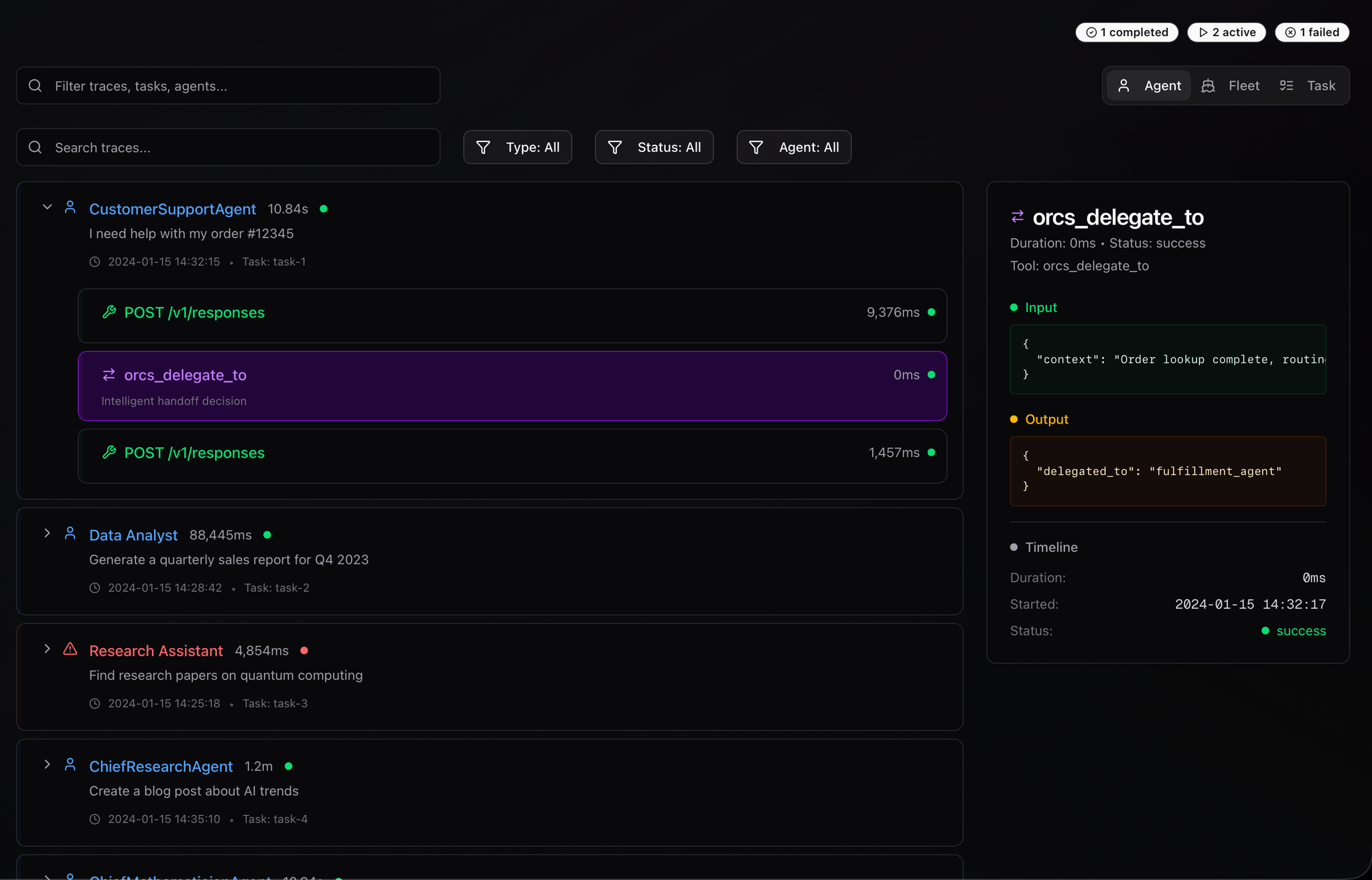Switch to the Task tab
The height and width of the screenshot is (880, 1372).
[x=1308, y=85]
